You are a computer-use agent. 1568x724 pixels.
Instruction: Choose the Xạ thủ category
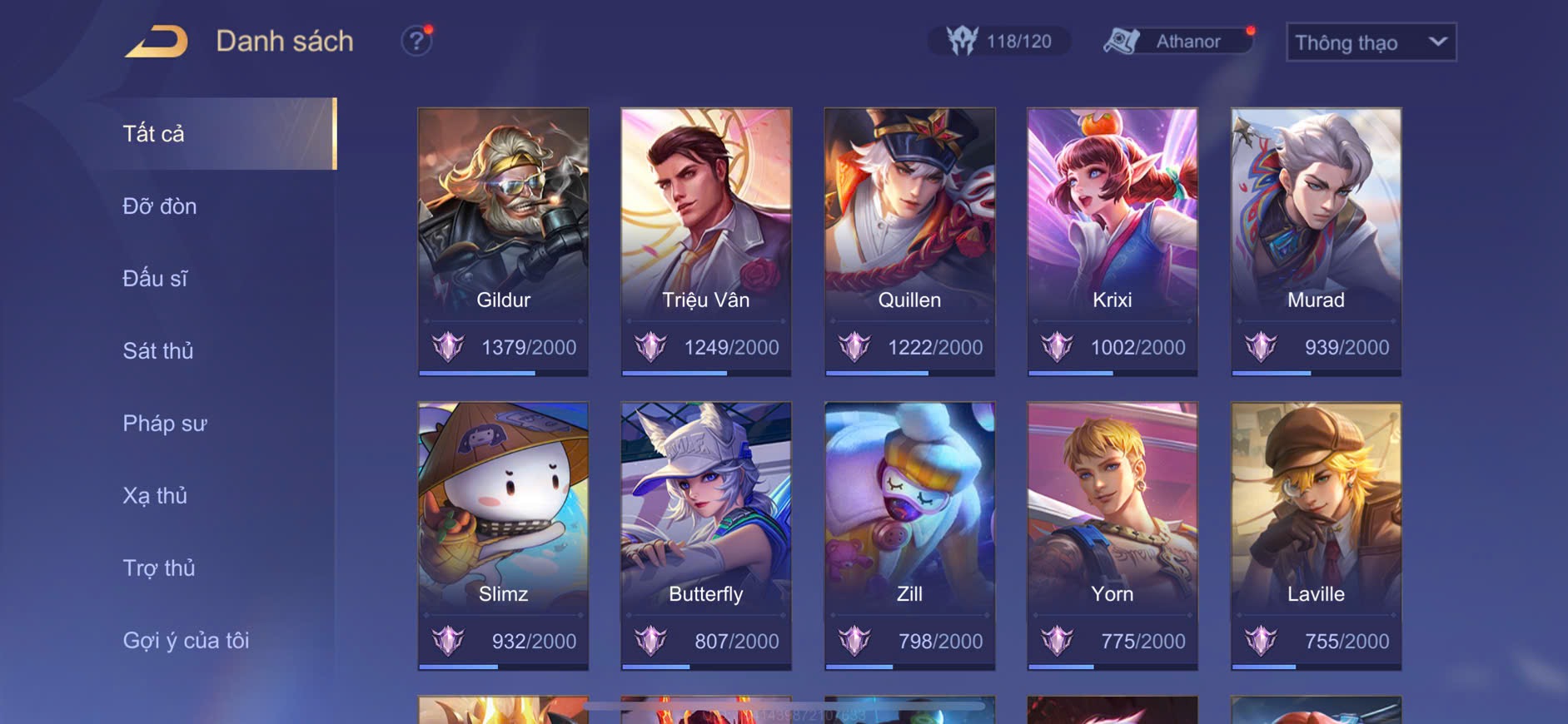coord(155,495)
